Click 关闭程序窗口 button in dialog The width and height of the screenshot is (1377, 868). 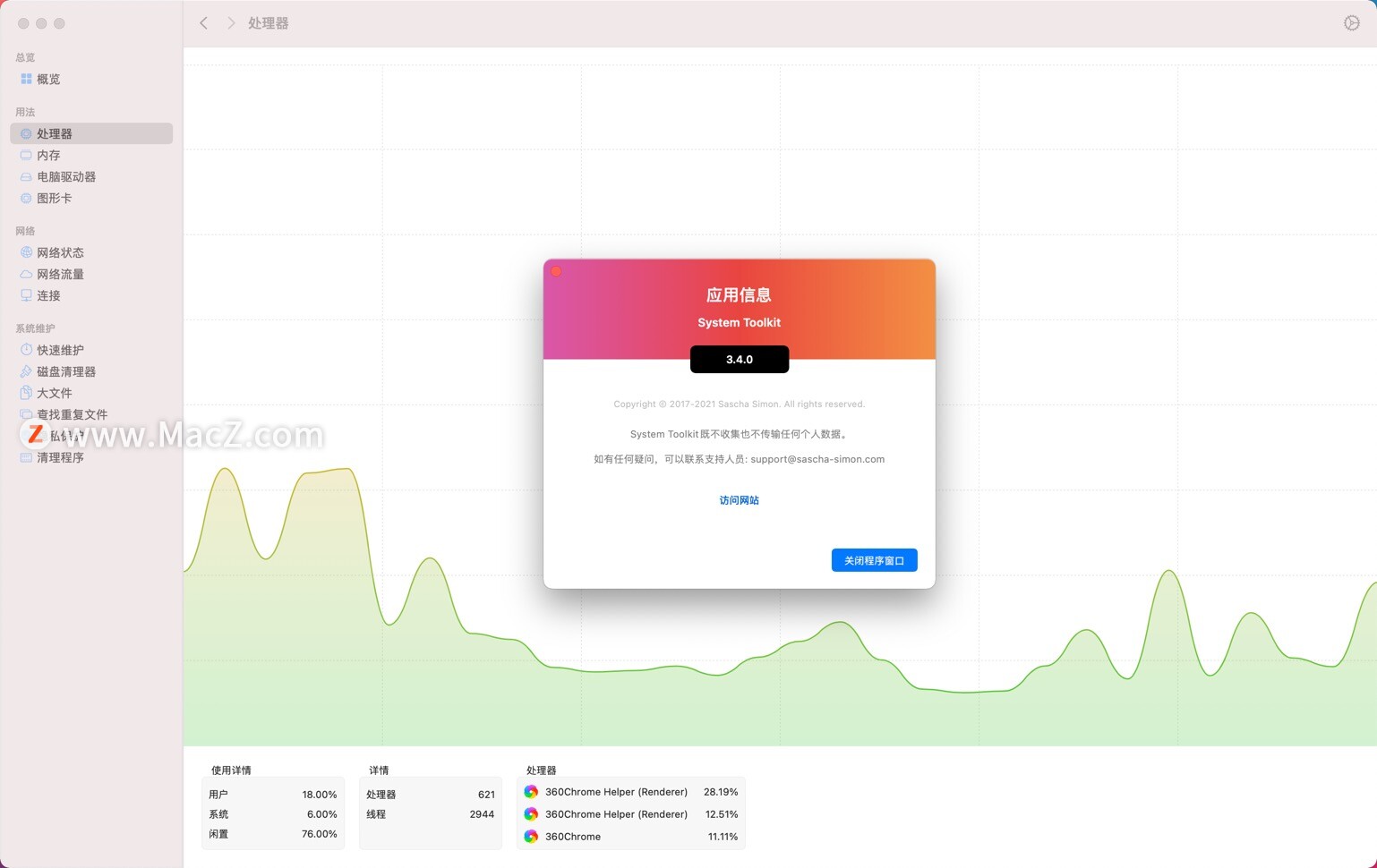pos(874,560)
